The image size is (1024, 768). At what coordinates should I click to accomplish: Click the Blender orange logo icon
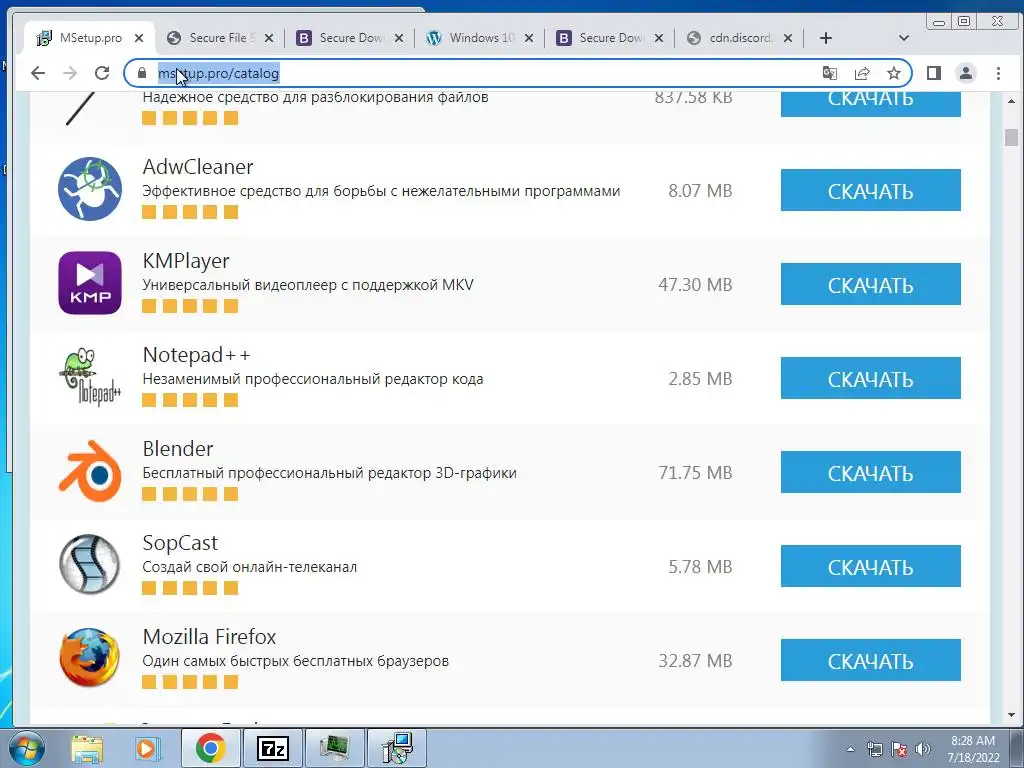[x=89, y=471]
